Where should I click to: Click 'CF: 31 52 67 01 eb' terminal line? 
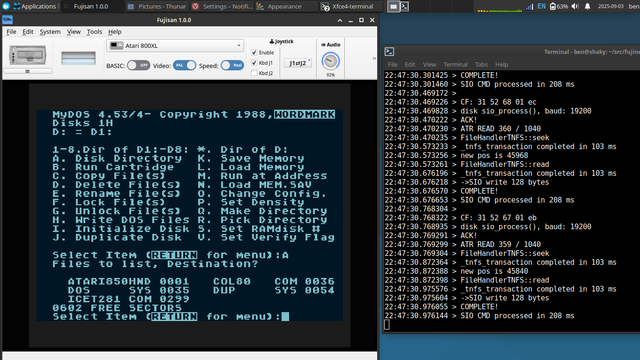tap(498, 218)
